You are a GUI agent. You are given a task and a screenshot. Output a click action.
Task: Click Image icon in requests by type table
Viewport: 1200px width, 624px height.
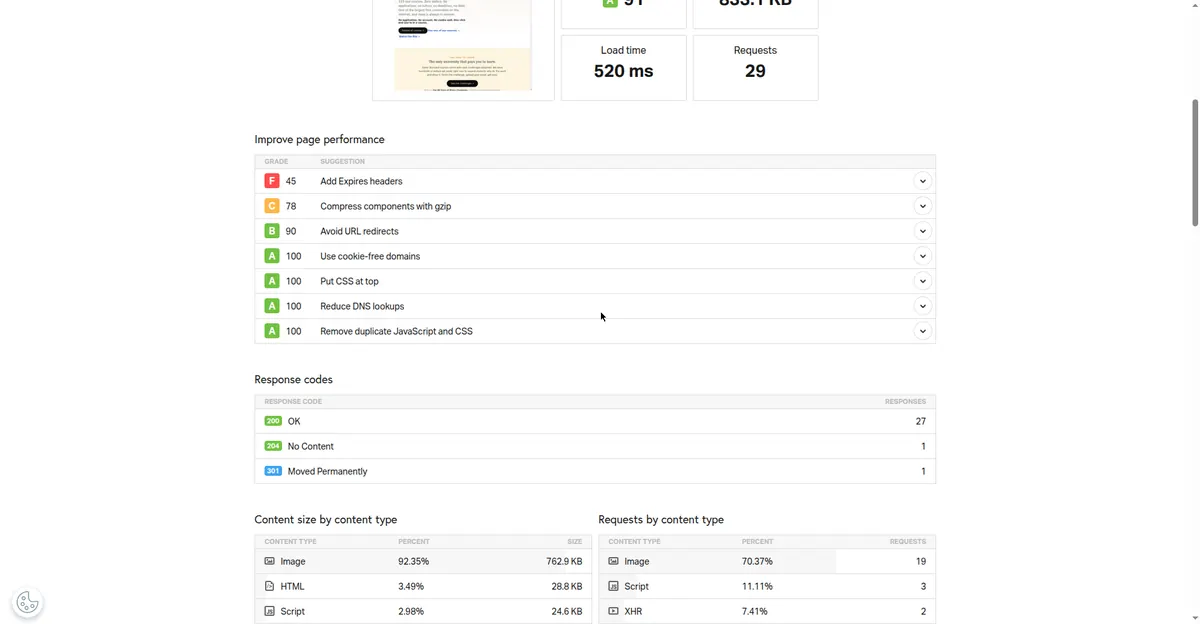(x=613, y=561)
